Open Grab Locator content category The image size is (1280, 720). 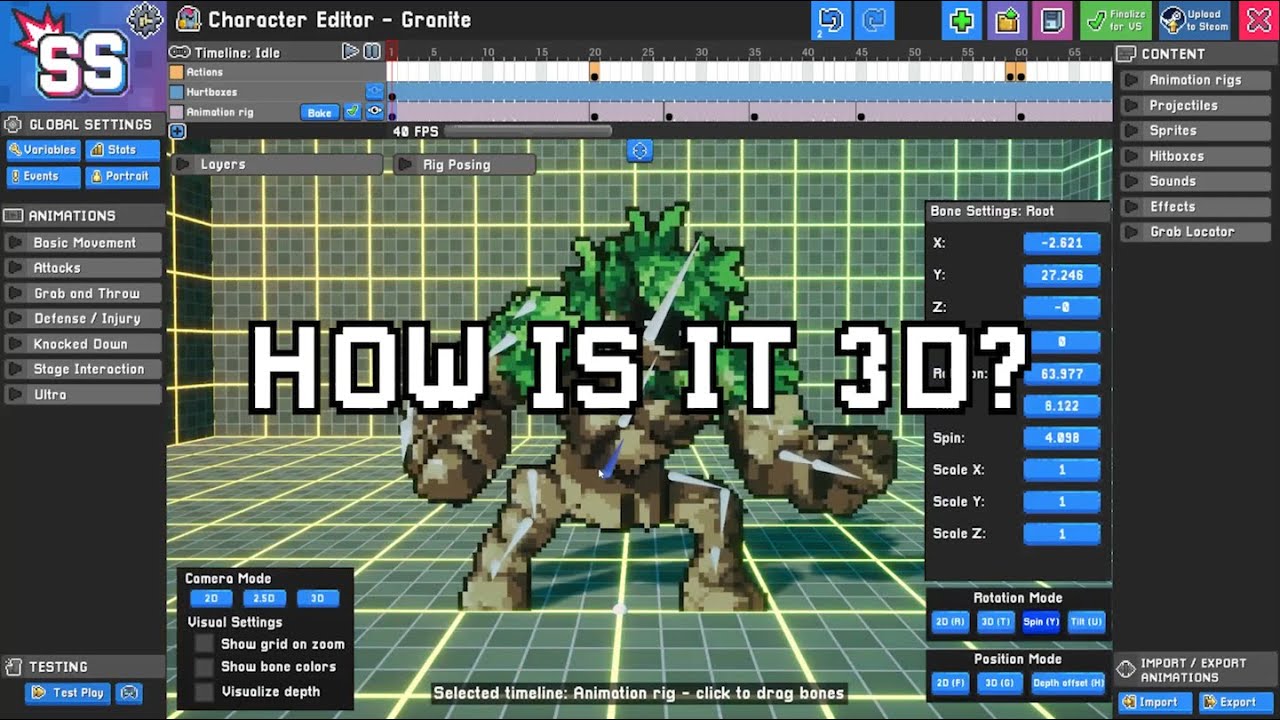coord(1197,232)
